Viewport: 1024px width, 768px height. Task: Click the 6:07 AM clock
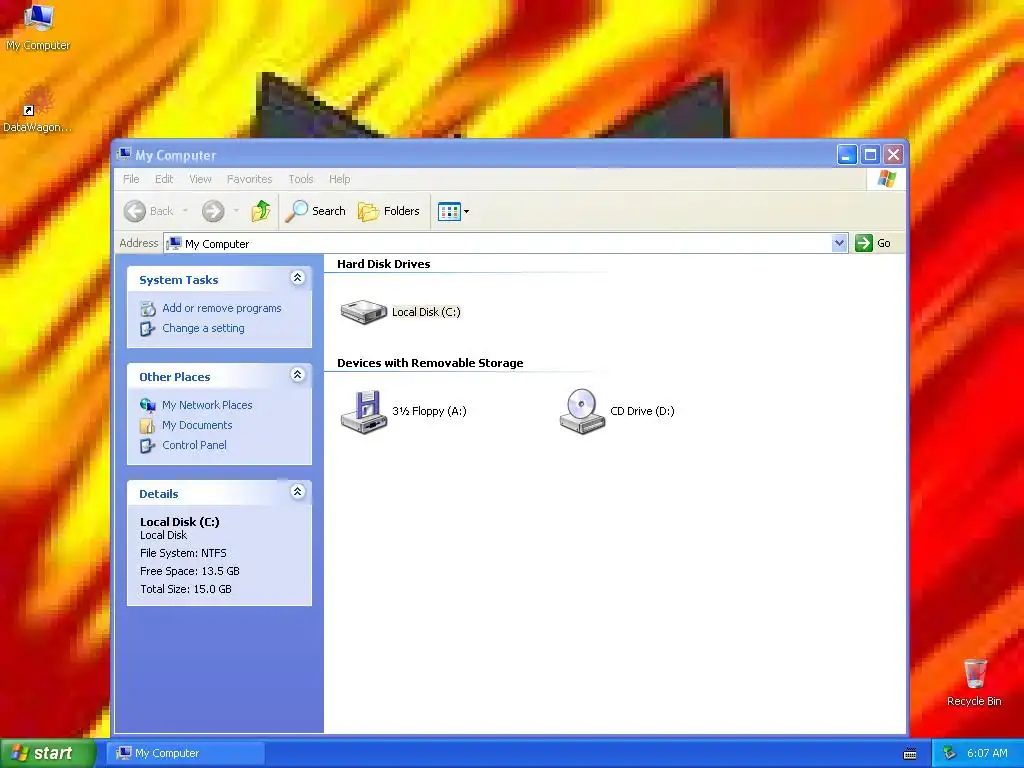(x=987, y=753)
